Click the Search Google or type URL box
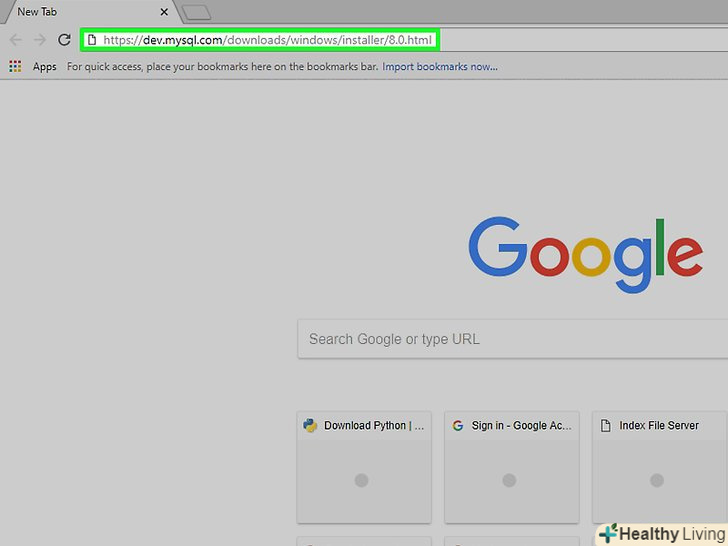Screen dimensions: 728x546 click(x=513, y=339)
